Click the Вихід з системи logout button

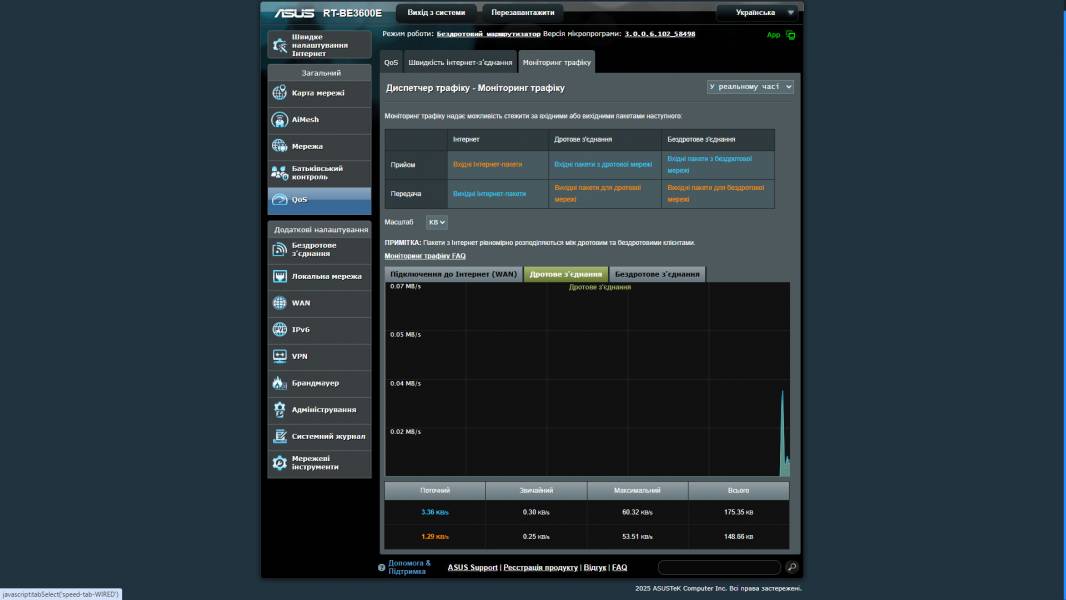pos(436,12)
